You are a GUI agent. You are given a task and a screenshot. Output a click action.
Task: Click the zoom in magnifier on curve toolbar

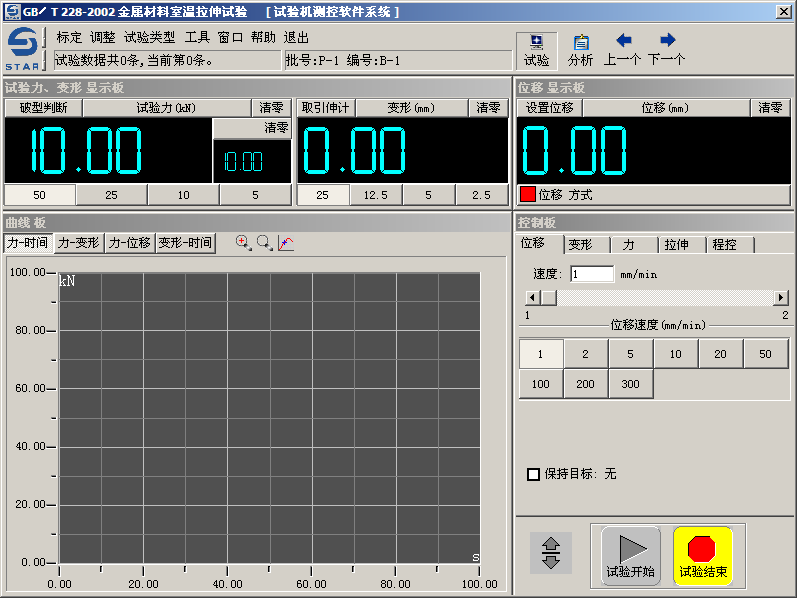click(243, 242)
